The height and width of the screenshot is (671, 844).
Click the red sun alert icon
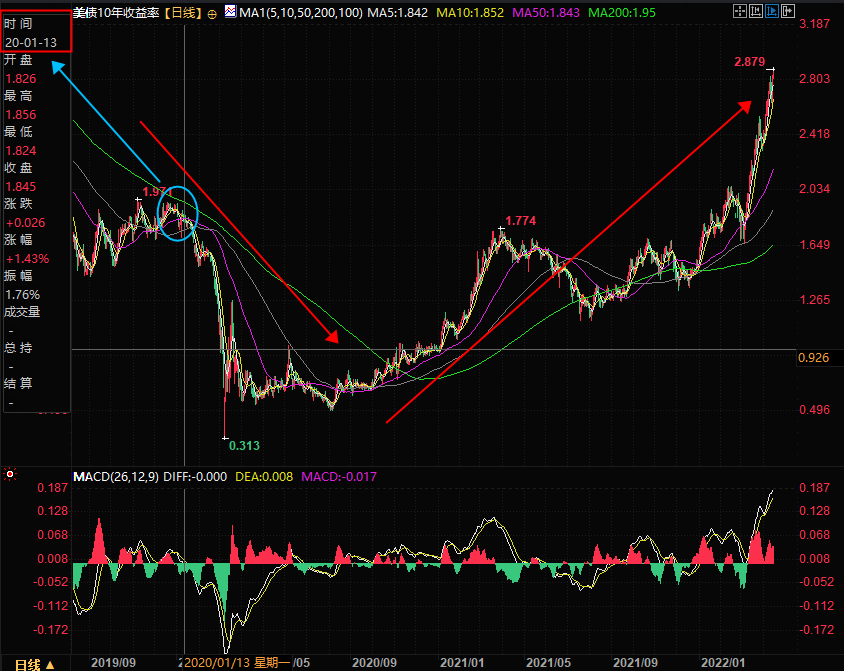[10, 475]
